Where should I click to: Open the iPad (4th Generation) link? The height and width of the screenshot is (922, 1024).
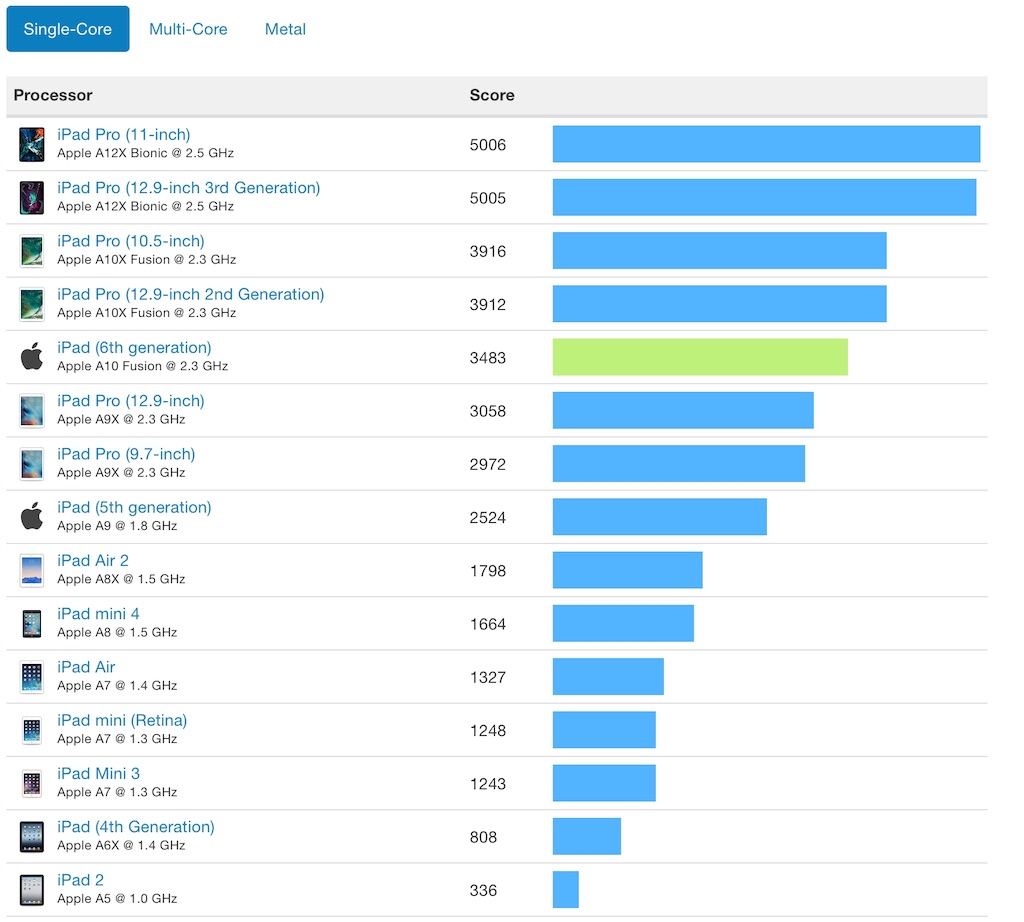[136, 827]
